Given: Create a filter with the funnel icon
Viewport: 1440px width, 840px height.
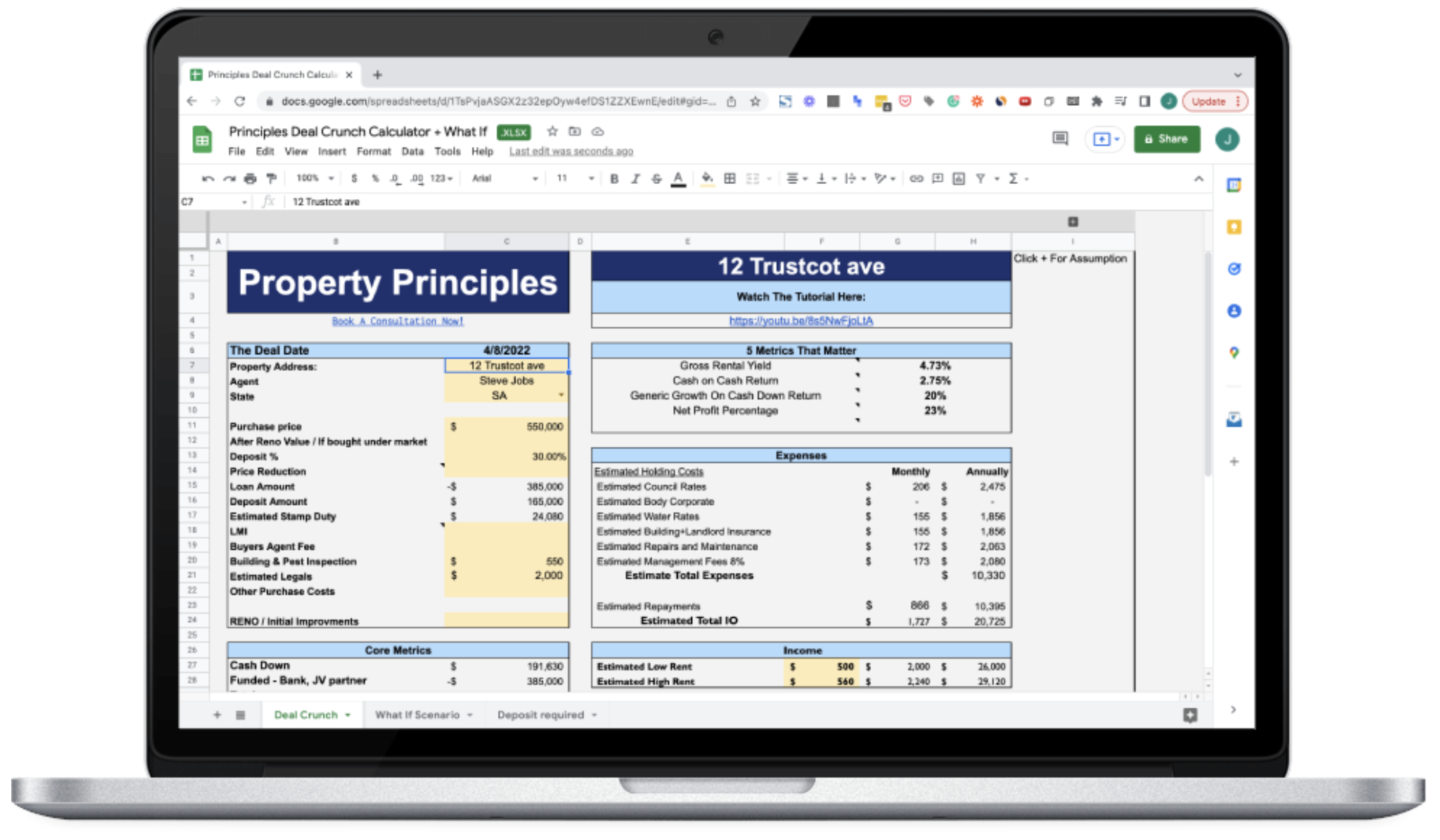Looking at the screenshot, I should pos(979,178).
